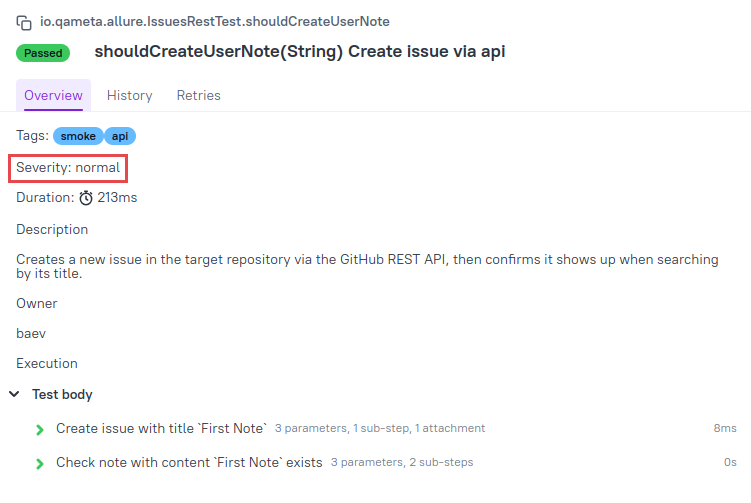The image size is (751, 503).
Task: Open the Retries tab
Action: [199, 95]
